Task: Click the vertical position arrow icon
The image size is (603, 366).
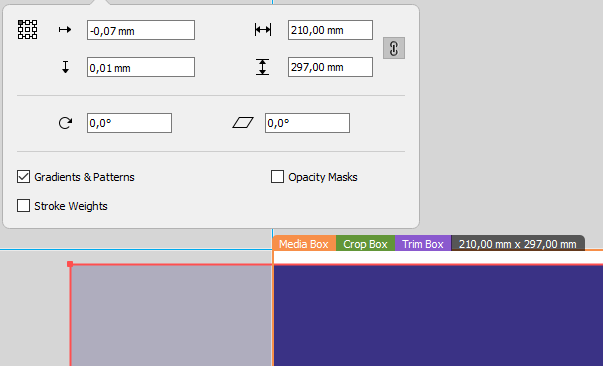Action: (65, 67)
